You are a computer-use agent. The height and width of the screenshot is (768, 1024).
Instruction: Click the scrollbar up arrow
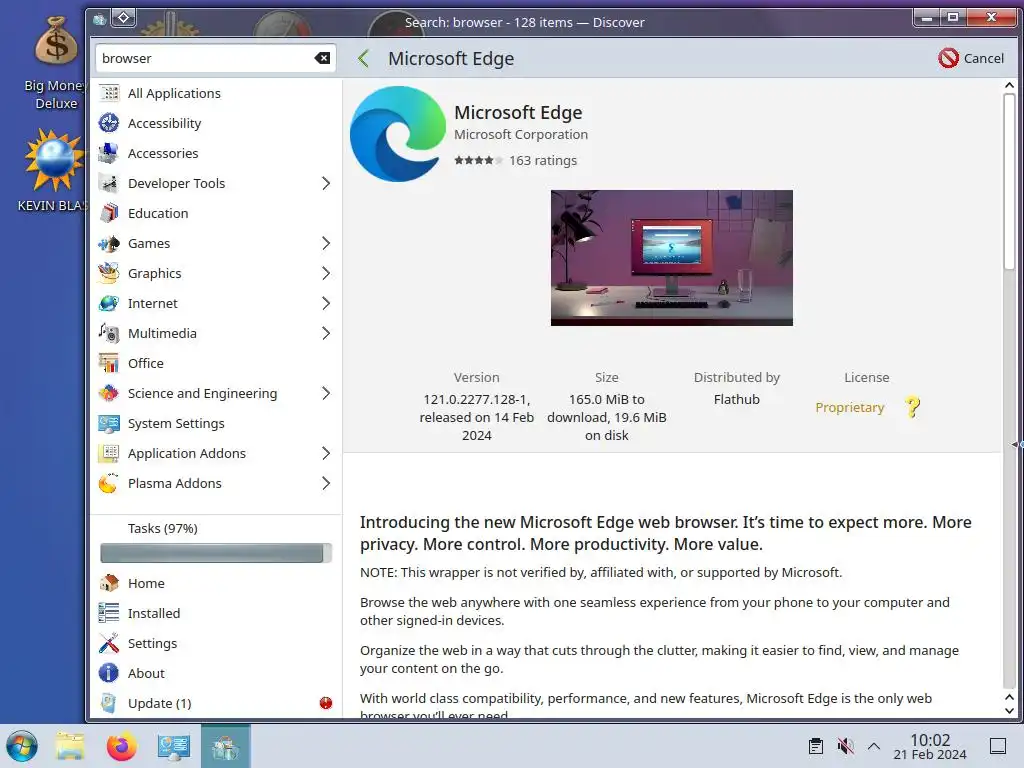pyautogui.click(x=1009, y=86)
